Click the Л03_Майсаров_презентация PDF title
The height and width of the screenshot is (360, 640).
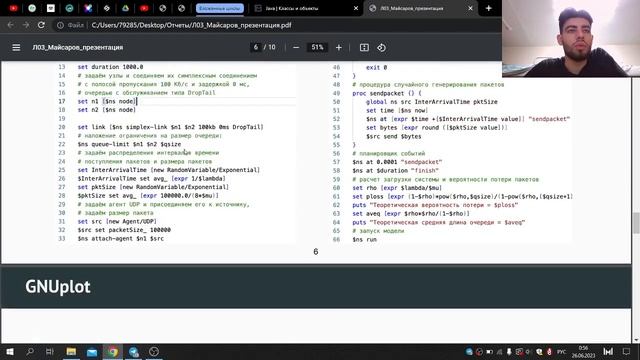tap(78, 47)
